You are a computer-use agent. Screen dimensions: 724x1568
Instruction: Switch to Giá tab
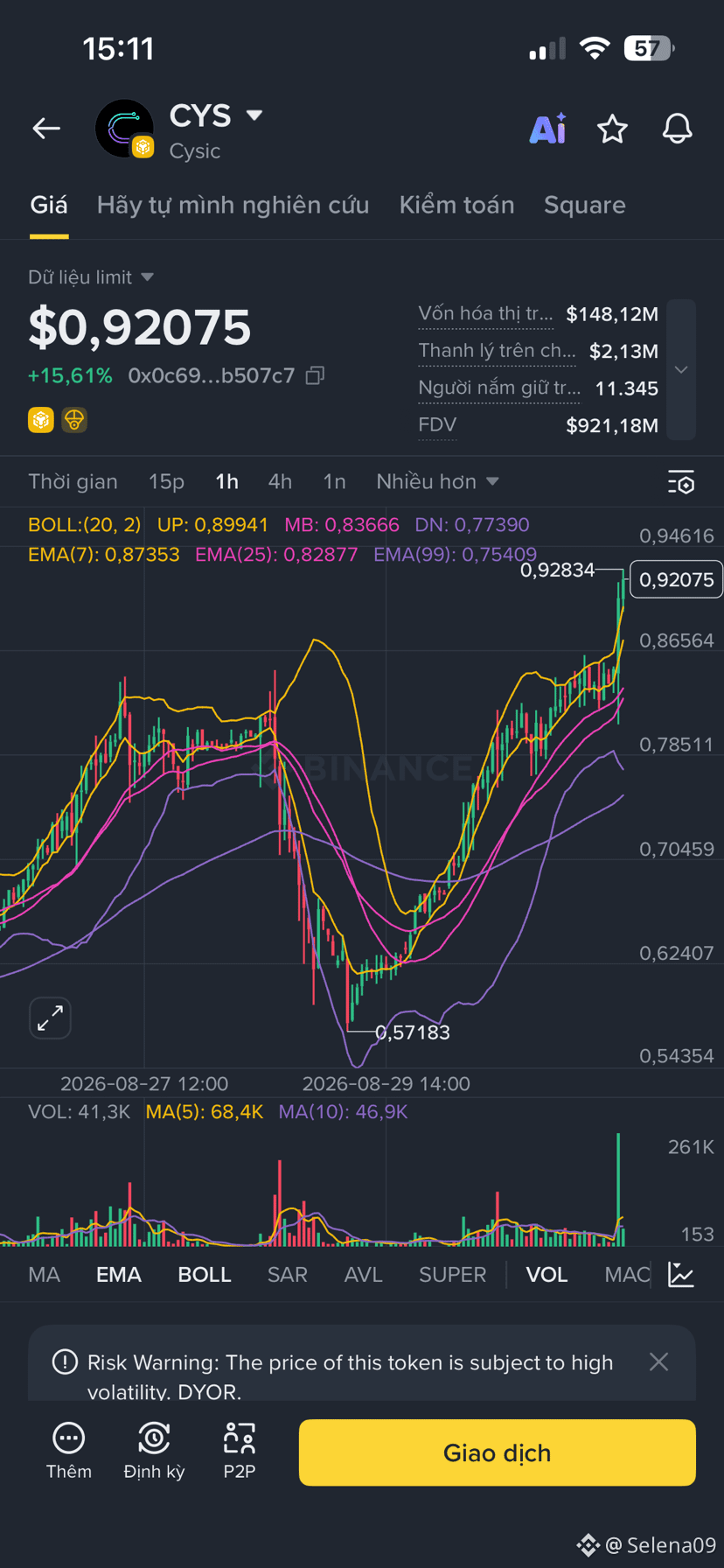pos(49,205)
